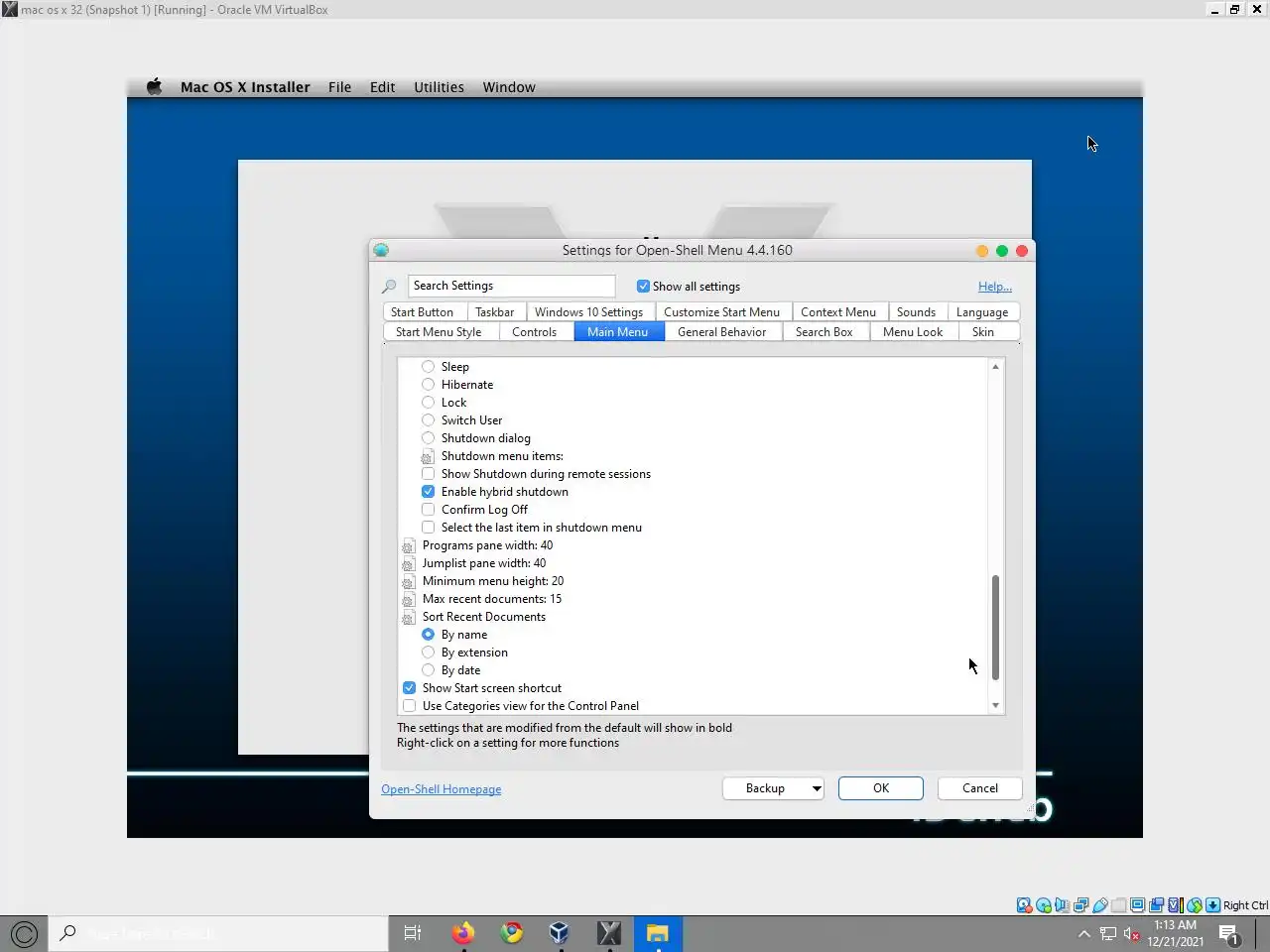Click the VirtualBox display status icon

(1137, 904)
